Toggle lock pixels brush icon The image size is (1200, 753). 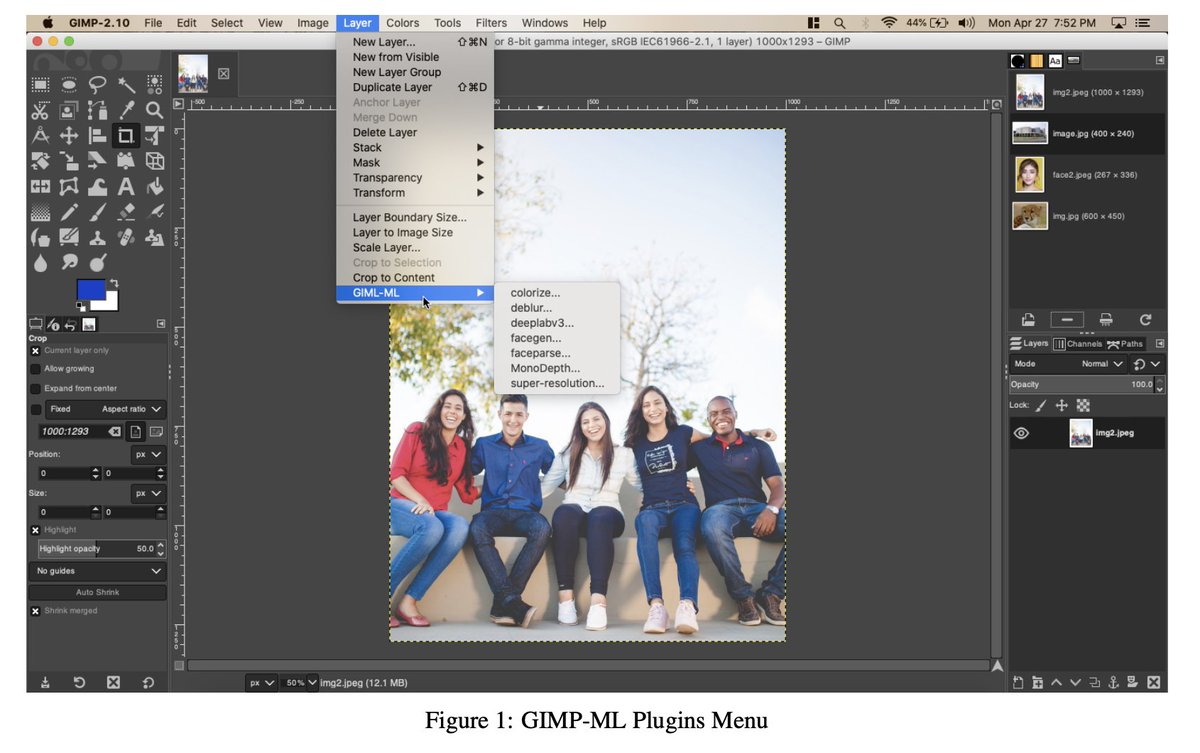pyautogui.click(x=1041, y=405)
